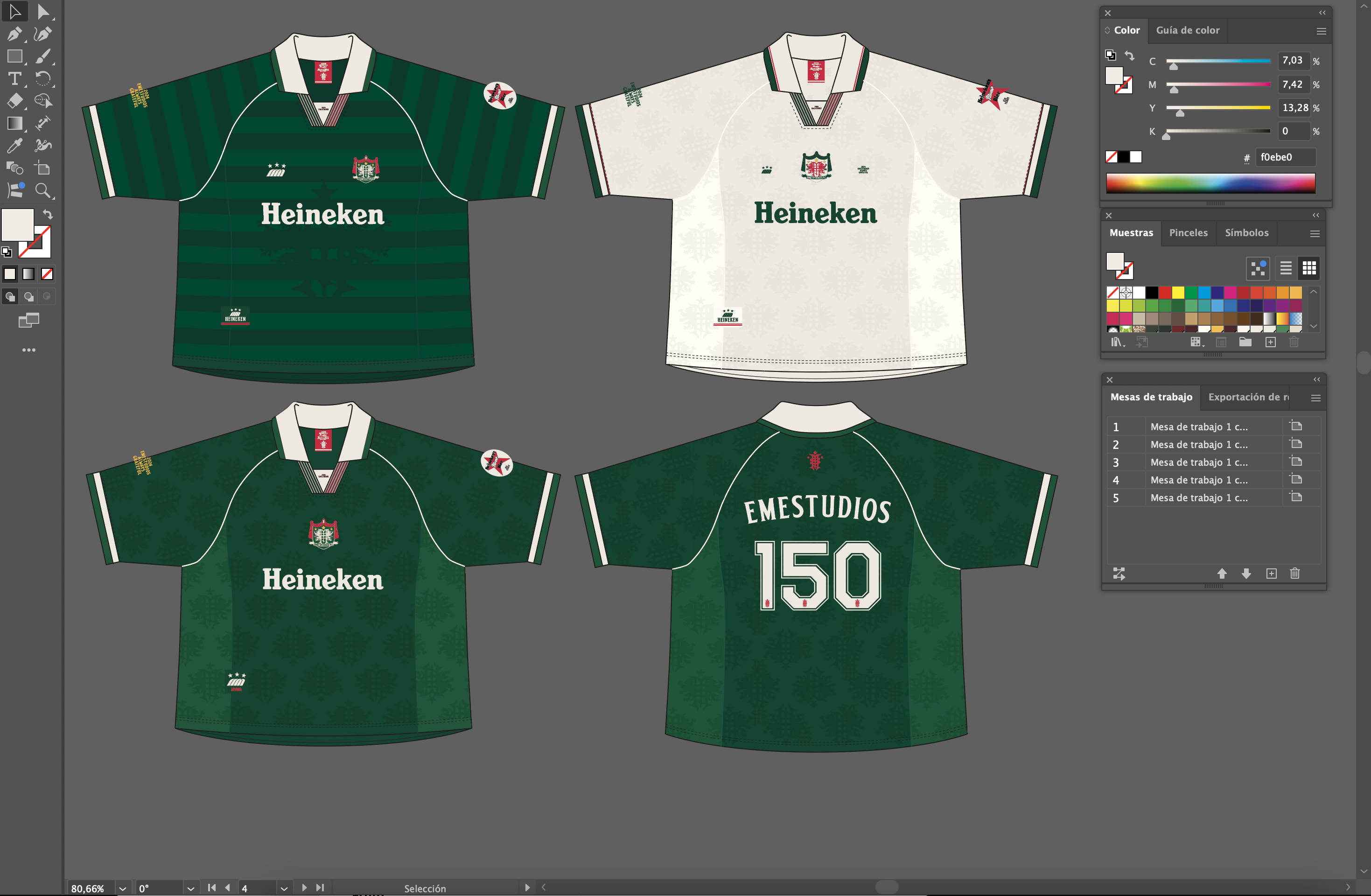Switch swatches to list view
This screenshot has height=896, width=1371.
click(x=1285, y=268)
